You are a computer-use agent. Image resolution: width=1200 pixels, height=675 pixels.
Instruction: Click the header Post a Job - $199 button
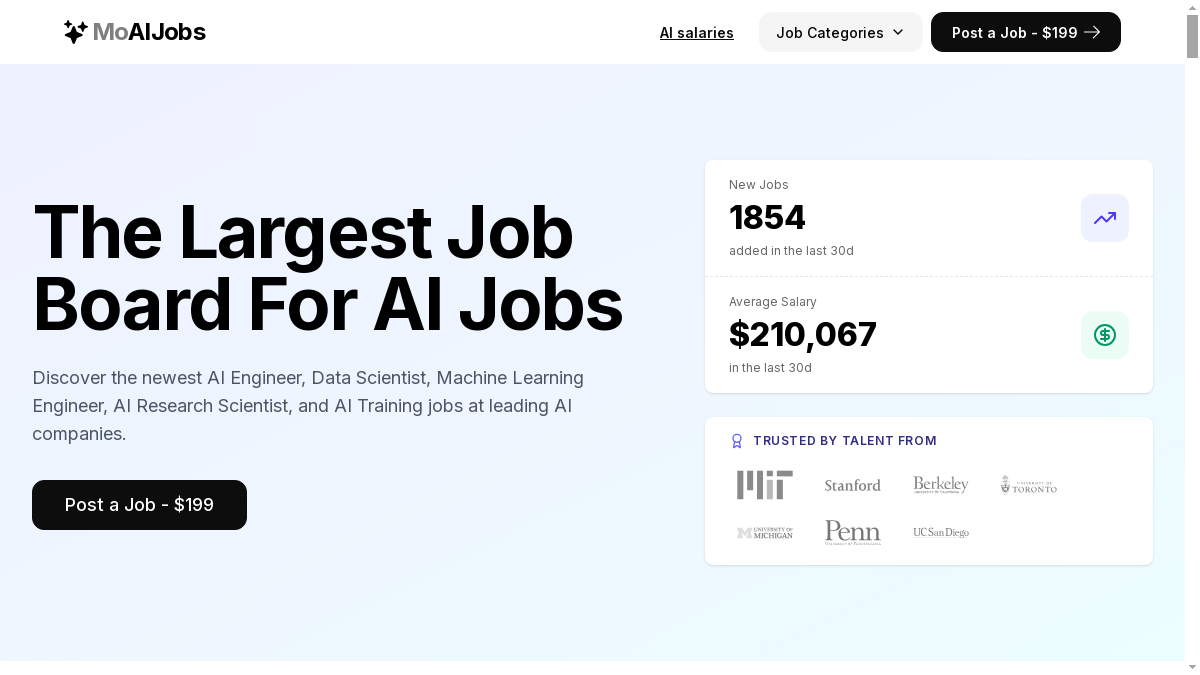(1025, 33)
